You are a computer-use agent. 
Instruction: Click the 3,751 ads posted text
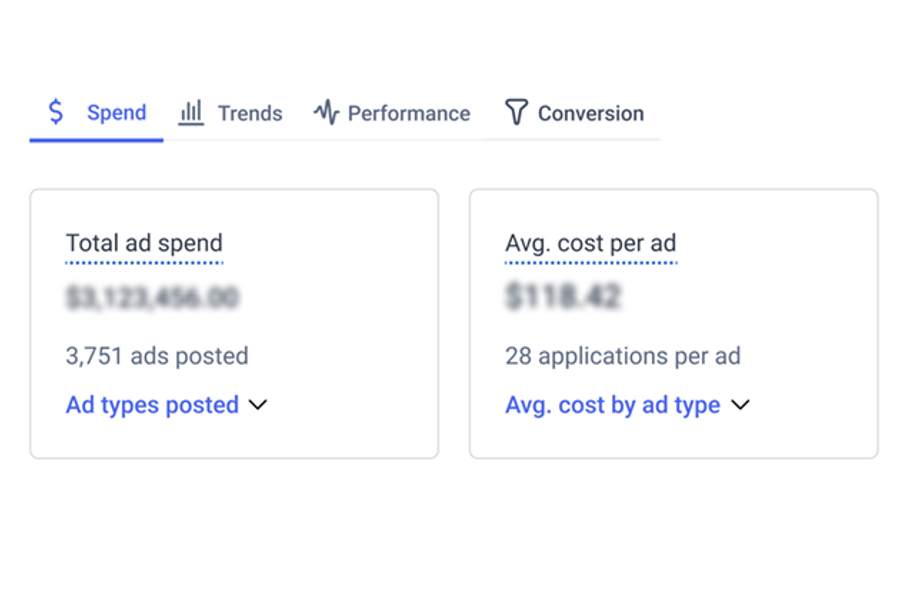pyautogui.click(x=157, y=356)
